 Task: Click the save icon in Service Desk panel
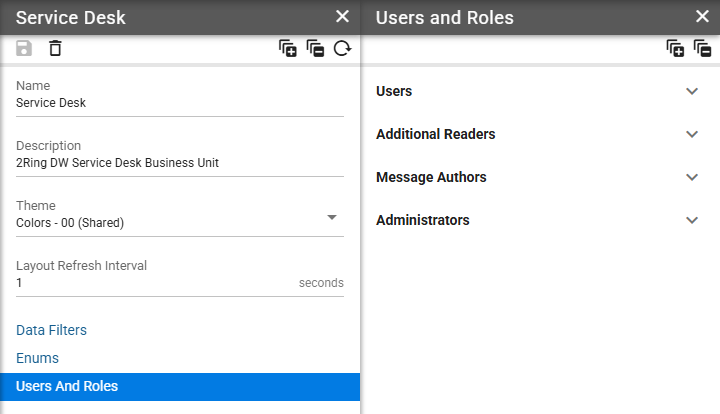[x=24, y=48]
